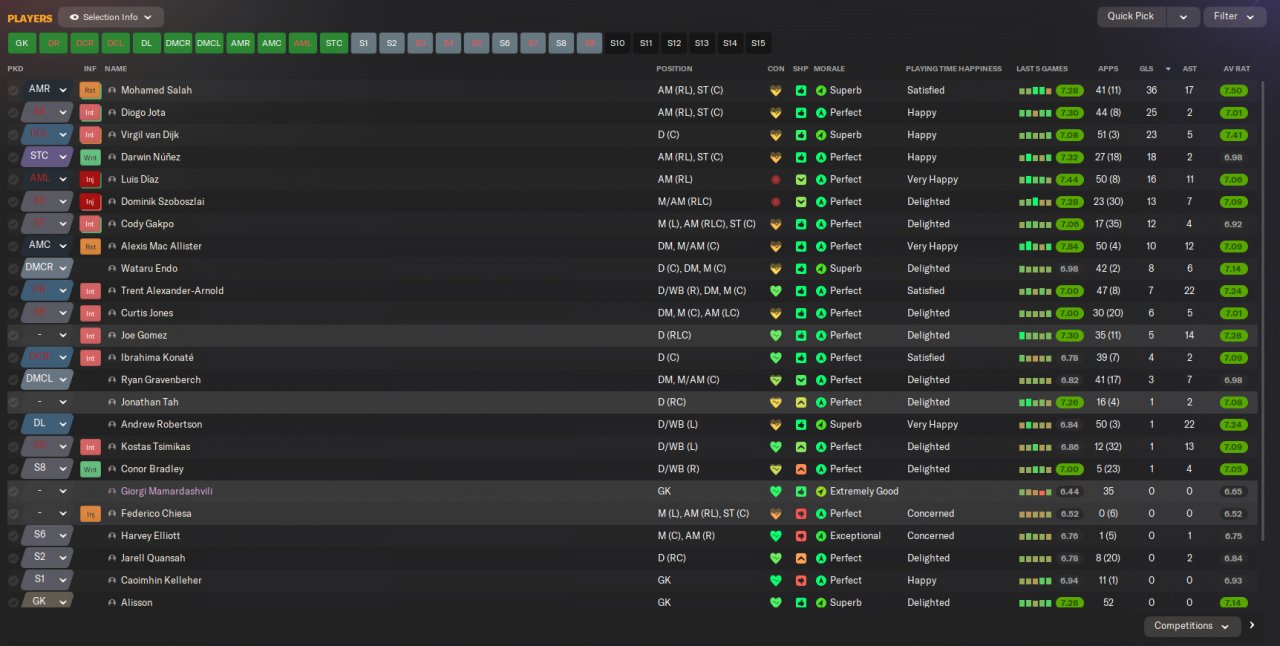Image resolution: width=1280 pixels, height=646 pixels.
Task: Click the Rst status badge for Mohamed Salah
Action: [x=90, y=90]
